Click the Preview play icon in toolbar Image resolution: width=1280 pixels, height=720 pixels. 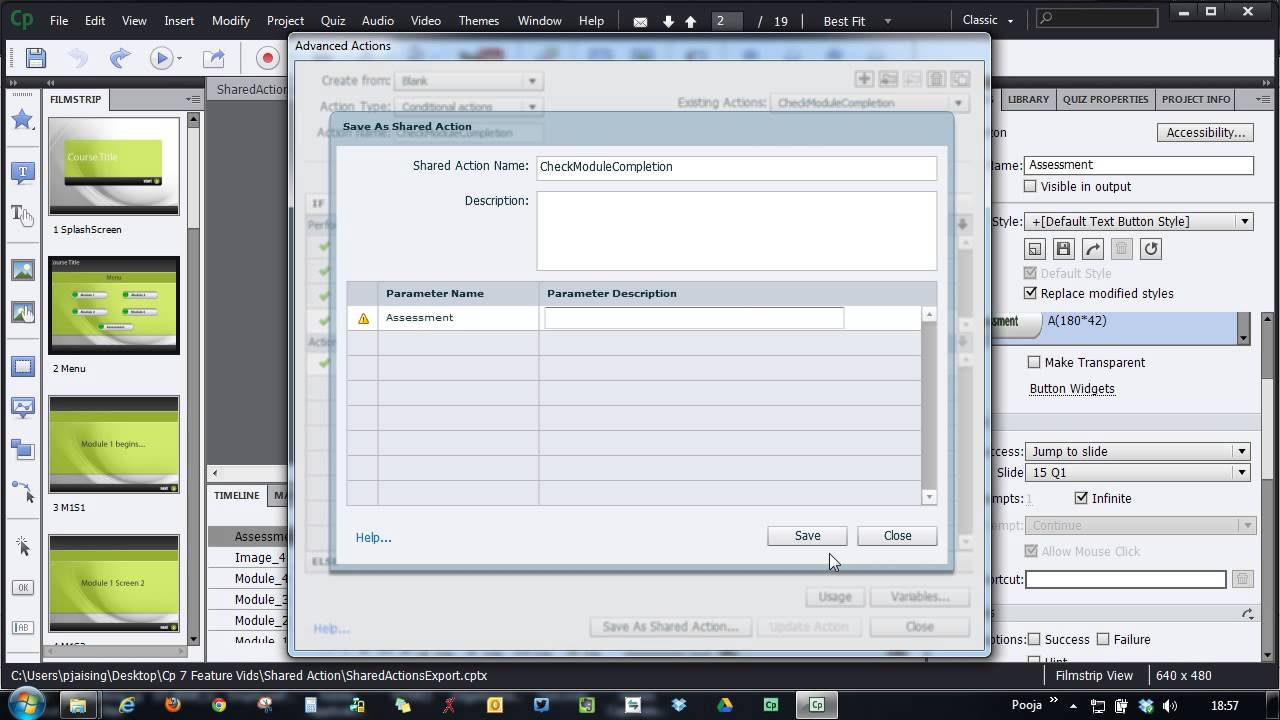[161, 58]
